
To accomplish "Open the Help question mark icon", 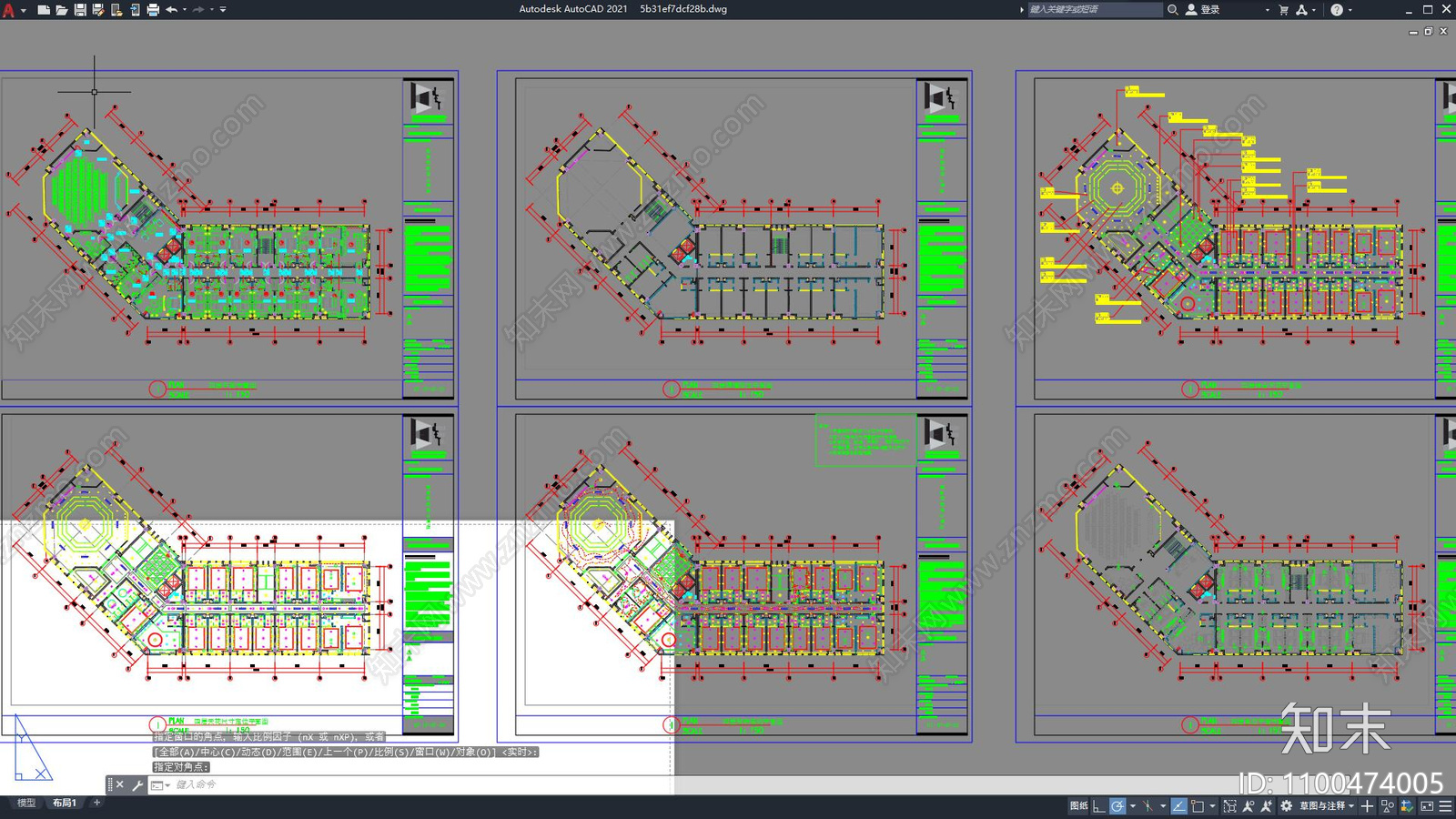I will (1336, 10).
